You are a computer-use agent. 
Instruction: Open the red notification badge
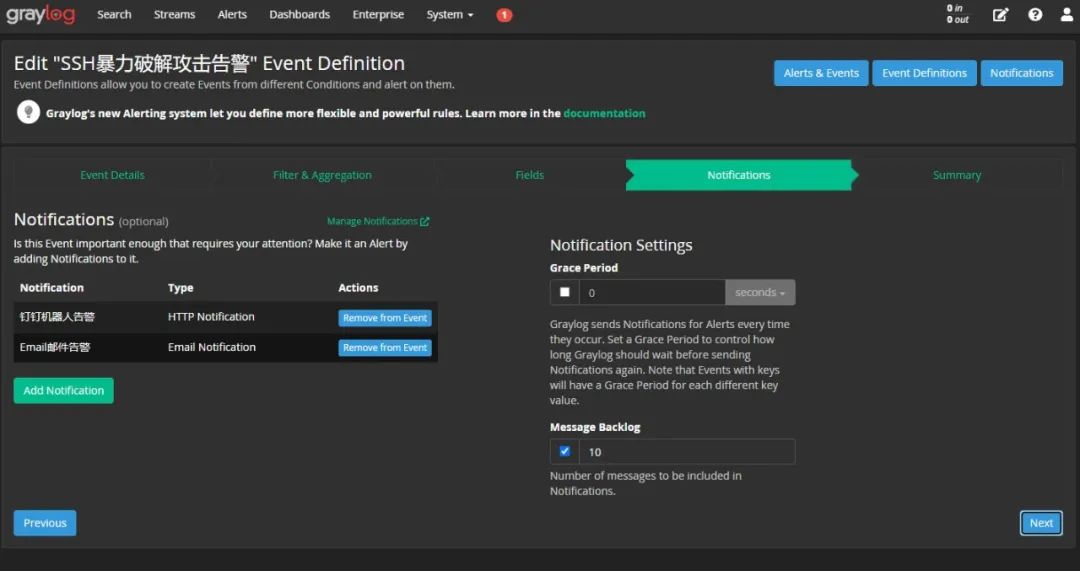point(504,14)
